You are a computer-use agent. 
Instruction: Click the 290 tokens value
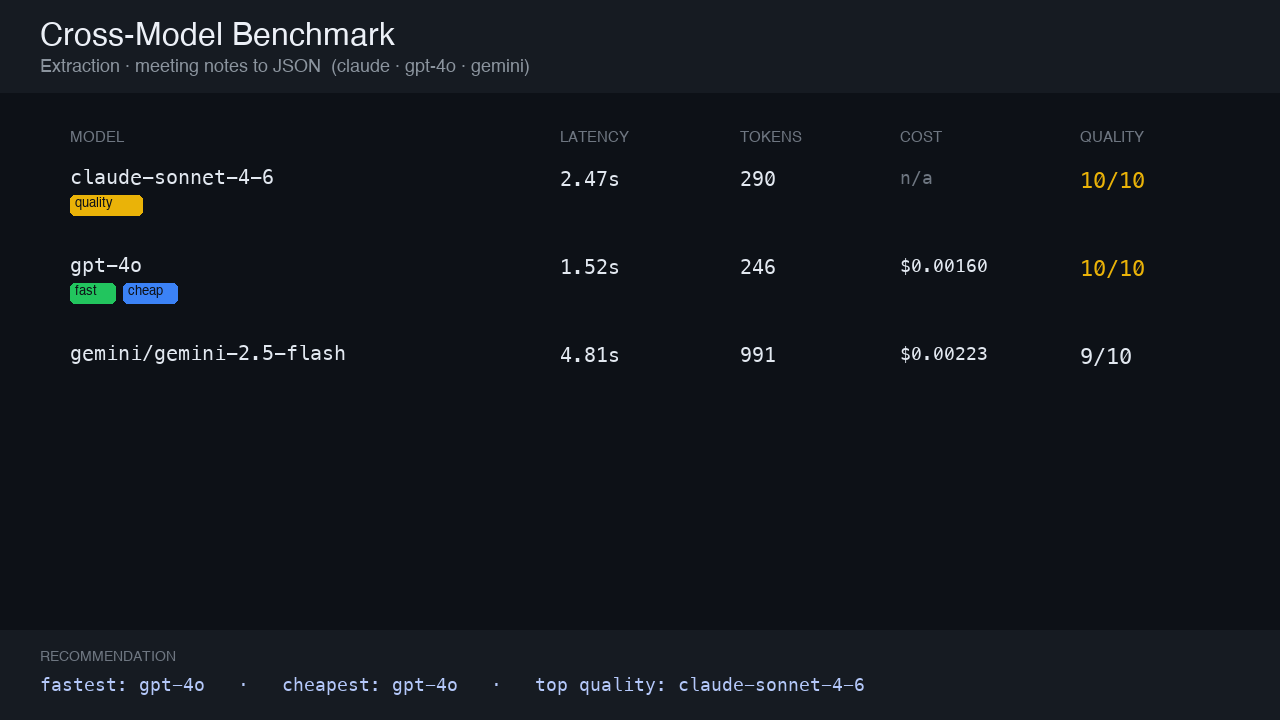pyautogui.click(x=758, y=179)
